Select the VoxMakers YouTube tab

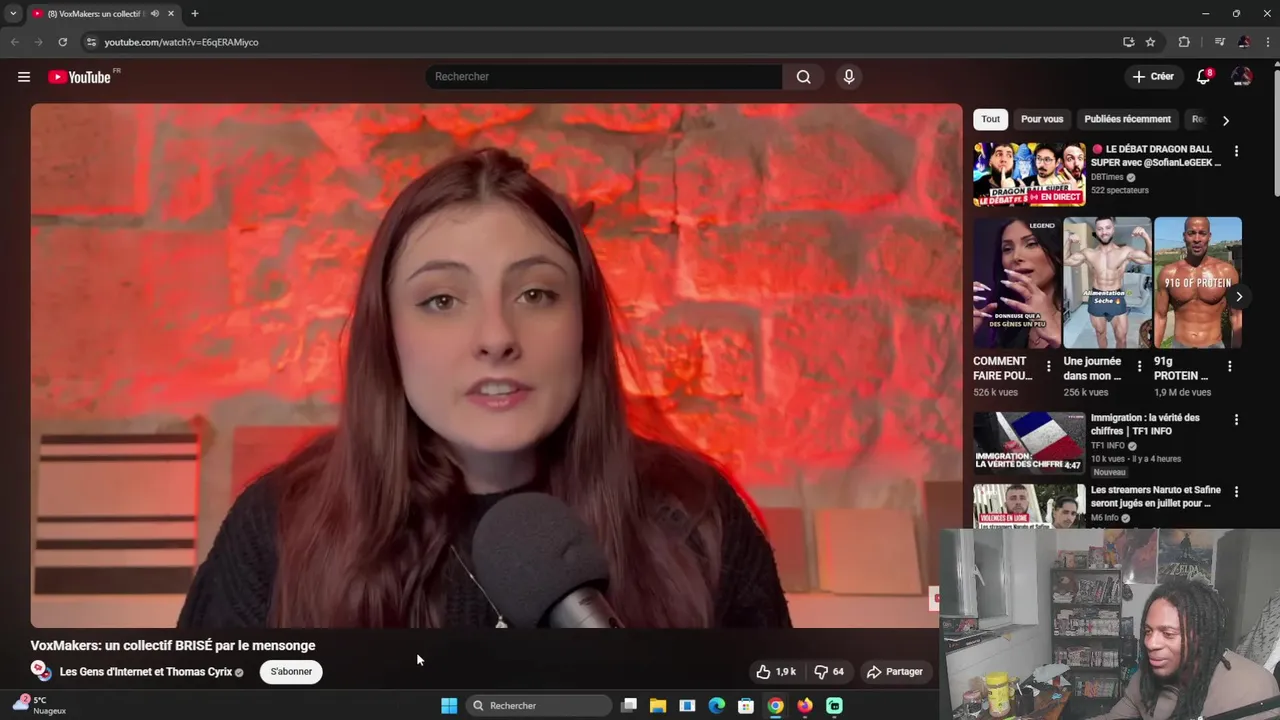coord(96,14)
